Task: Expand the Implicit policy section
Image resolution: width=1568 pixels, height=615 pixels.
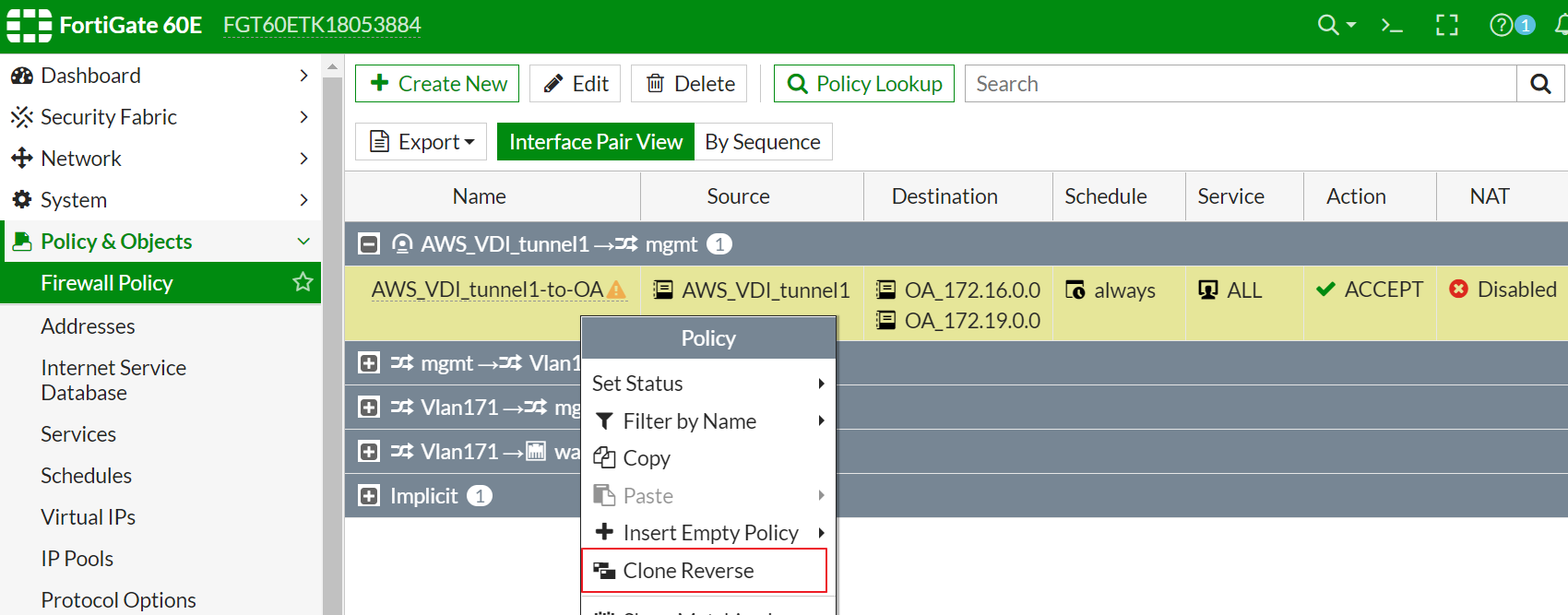Action: pos(369,496)
